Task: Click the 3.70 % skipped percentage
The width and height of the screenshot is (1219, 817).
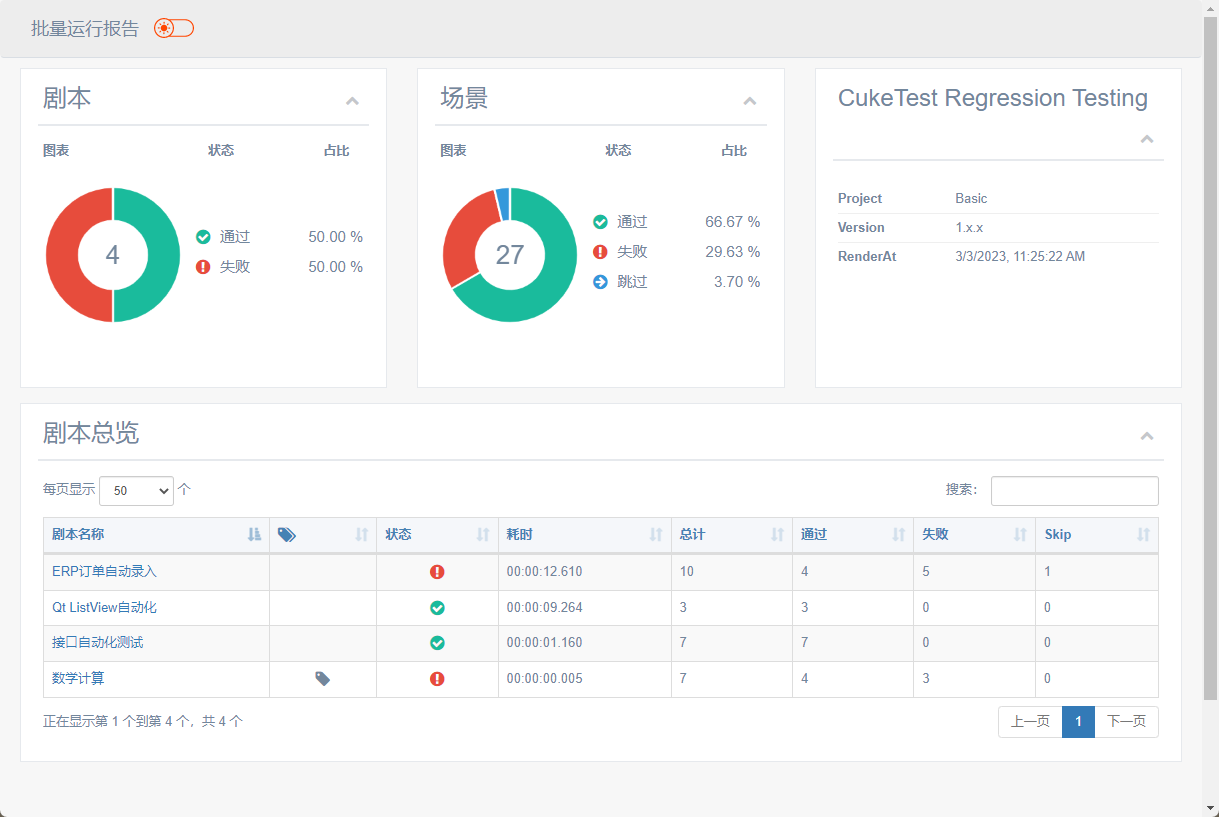Action: coord(737,282)
